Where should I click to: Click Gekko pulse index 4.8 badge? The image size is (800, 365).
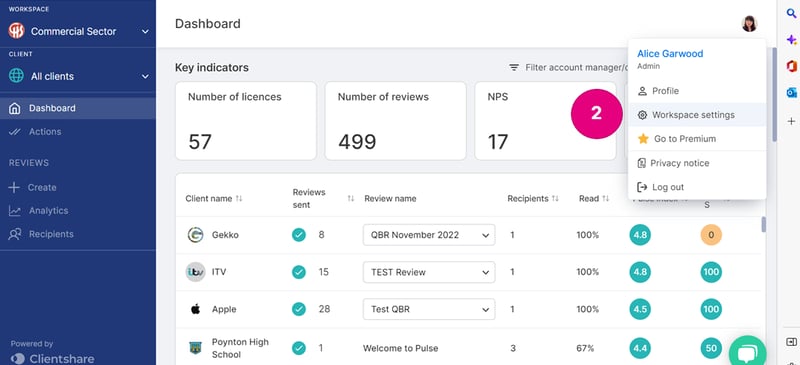pyautogui.click(x=640, y=235)
